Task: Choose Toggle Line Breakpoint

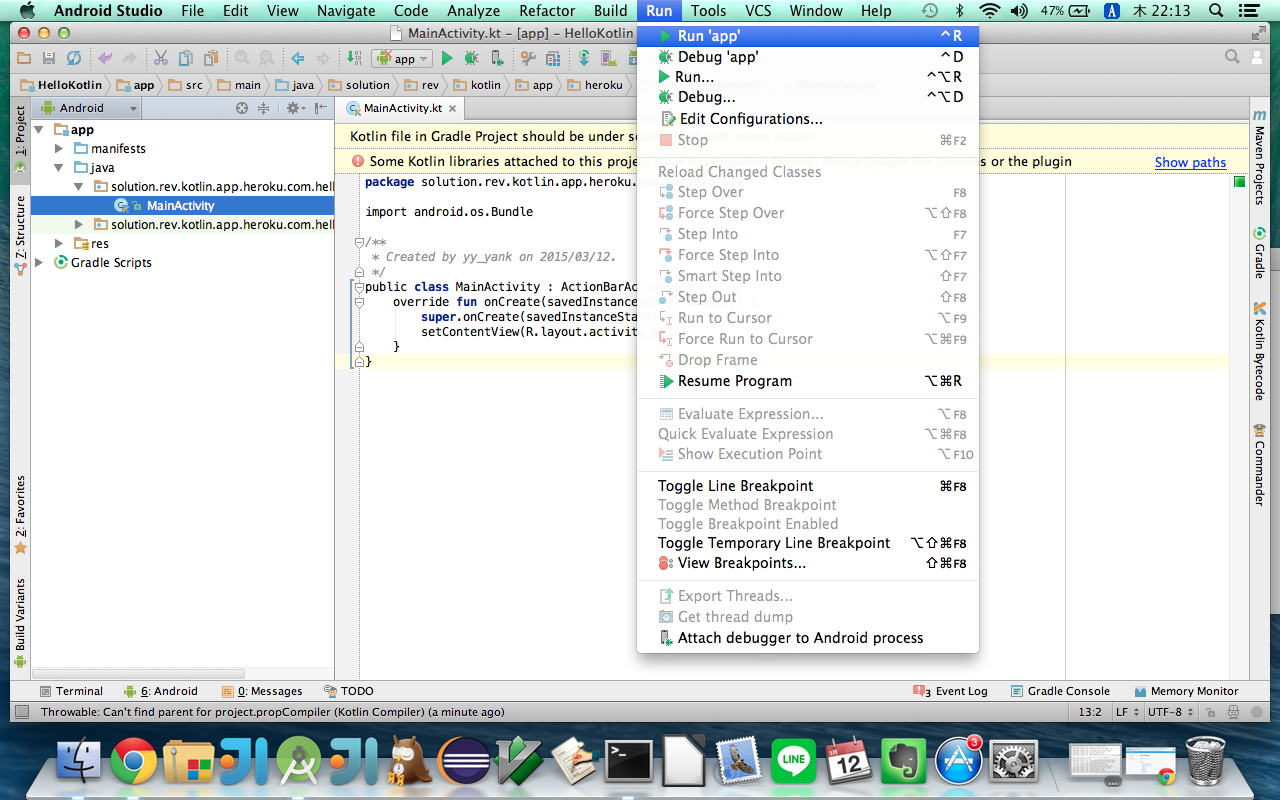Action: point(808,486)
